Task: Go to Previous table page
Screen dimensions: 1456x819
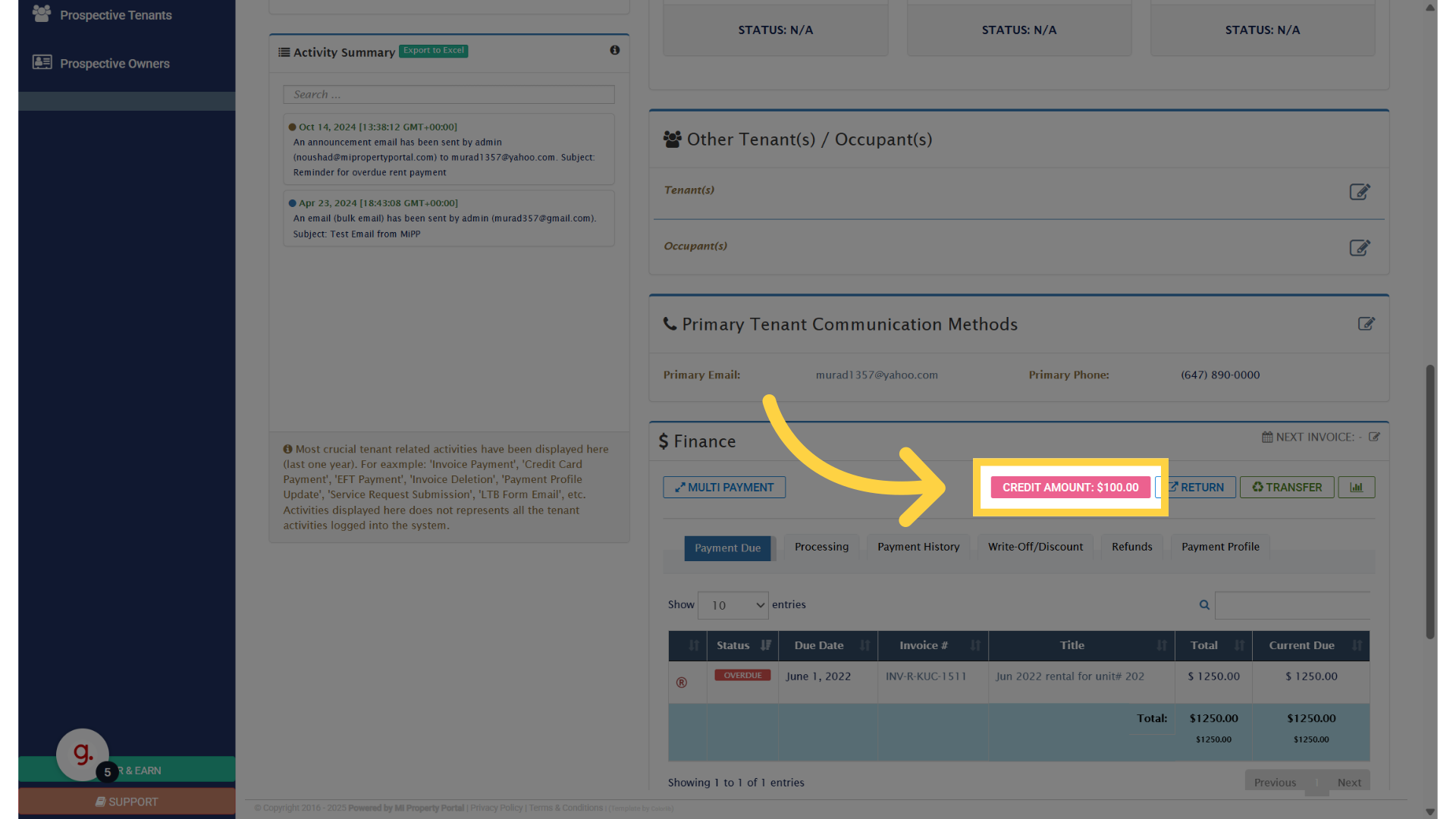Action: click(1275, 783)
